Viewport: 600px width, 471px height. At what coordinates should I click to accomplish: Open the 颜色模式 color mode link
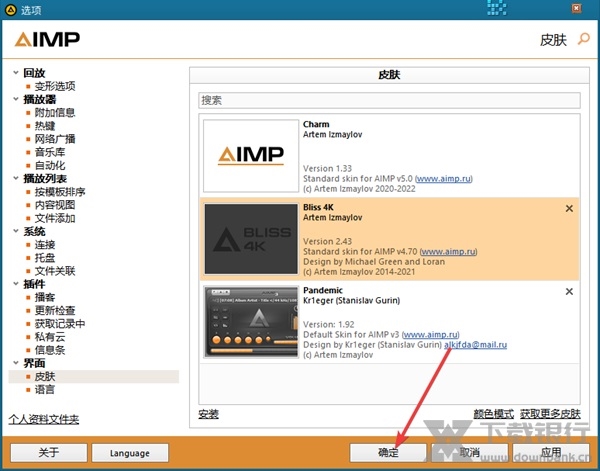click(494, 414)
